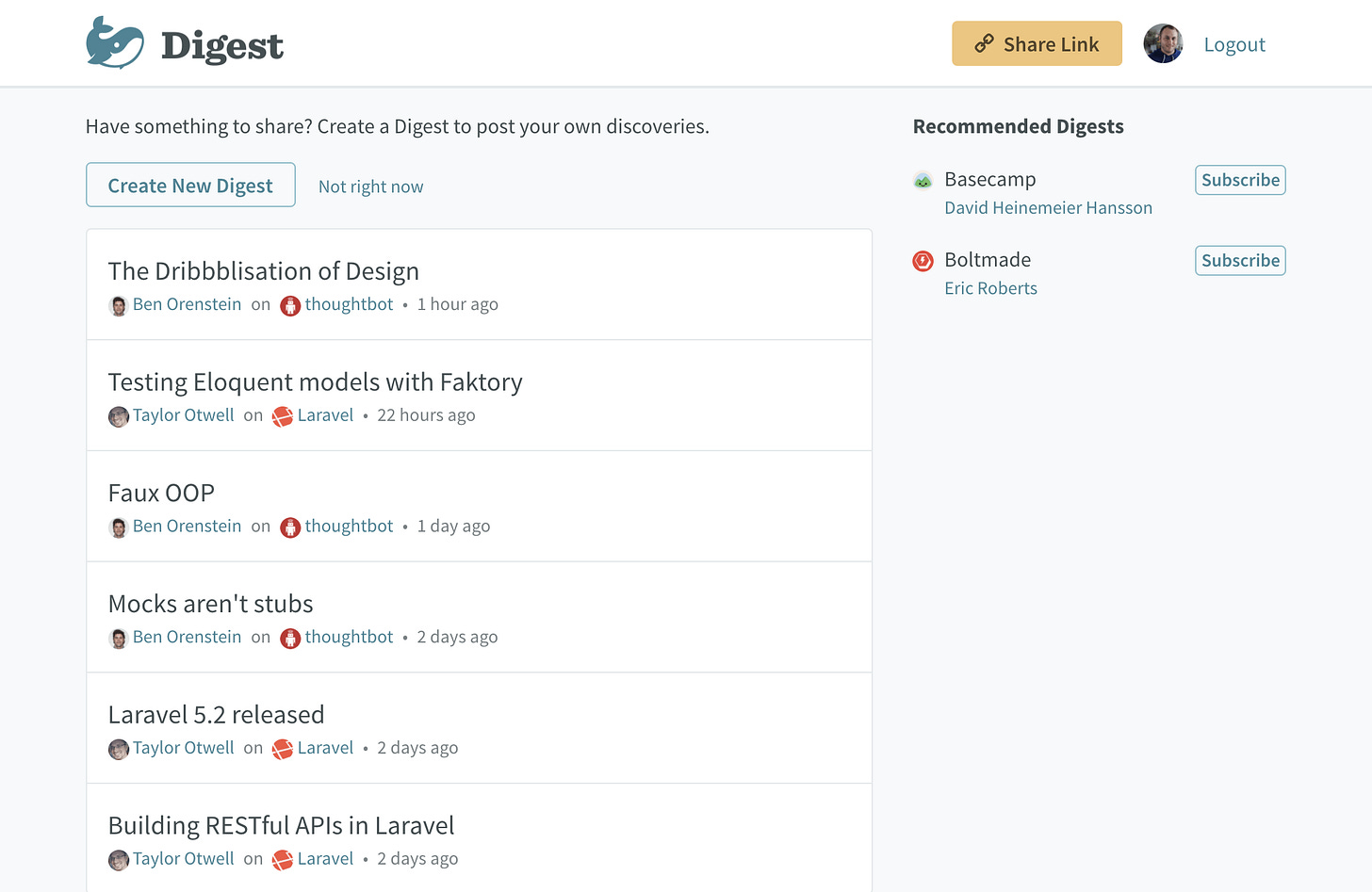The height and width of the screenshot is (892, 1372).
Task: Open thoughtbot digest from Mocks aren't stubs
Action: (349, 638)
